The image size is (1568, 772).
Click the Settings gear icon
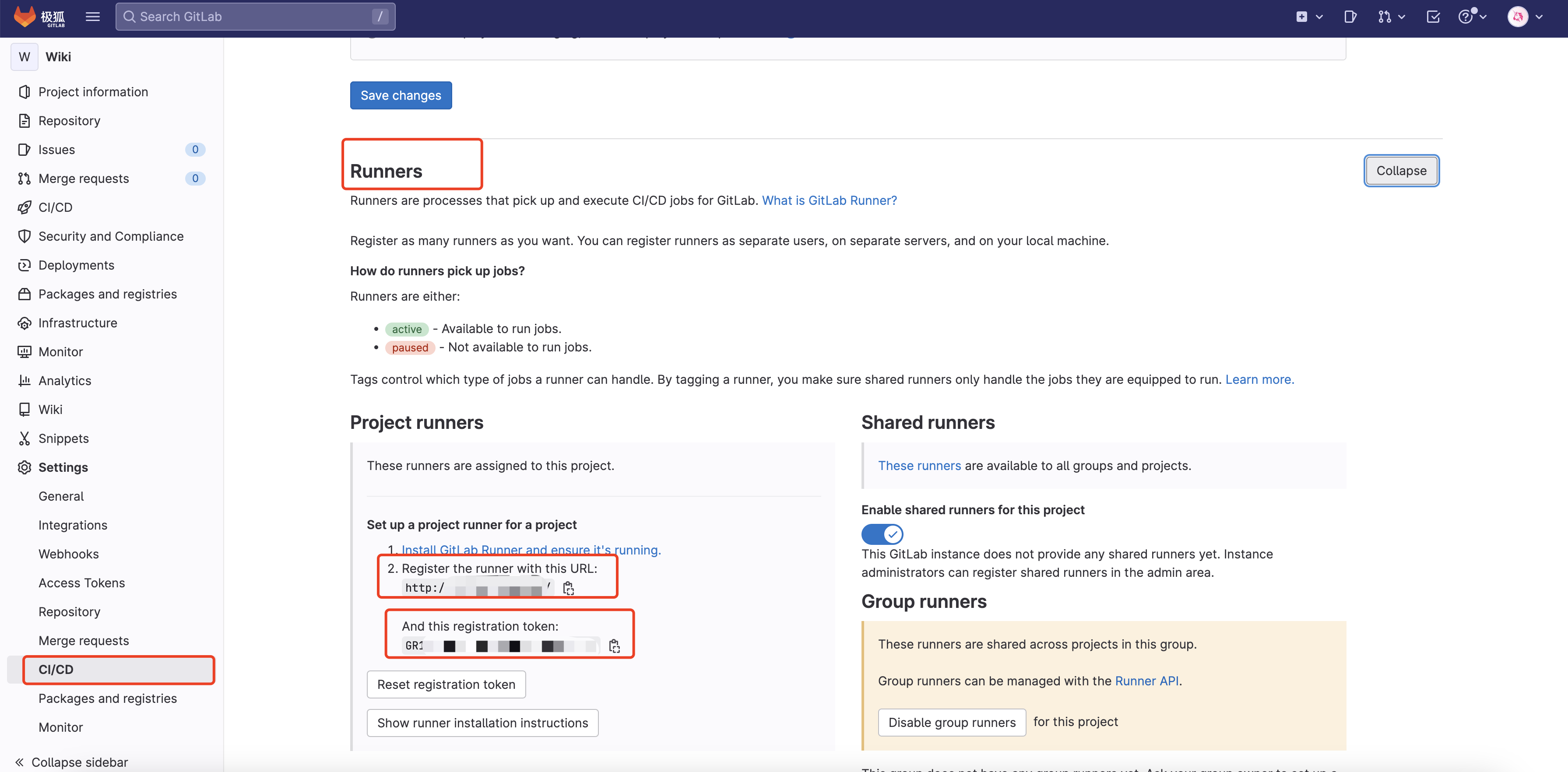pos(25,467)
